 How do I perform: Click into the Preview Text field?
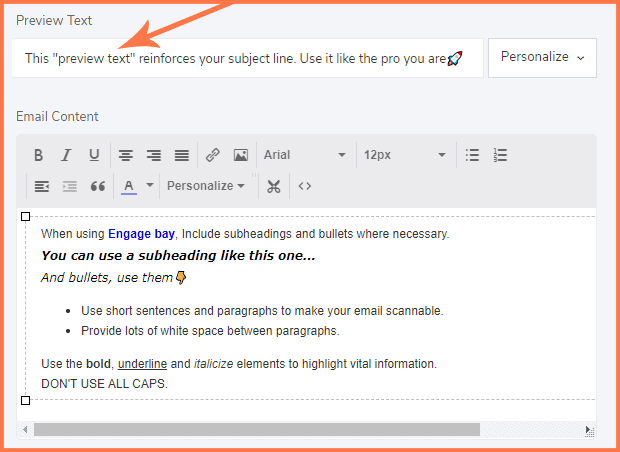(x=248, y=58)
